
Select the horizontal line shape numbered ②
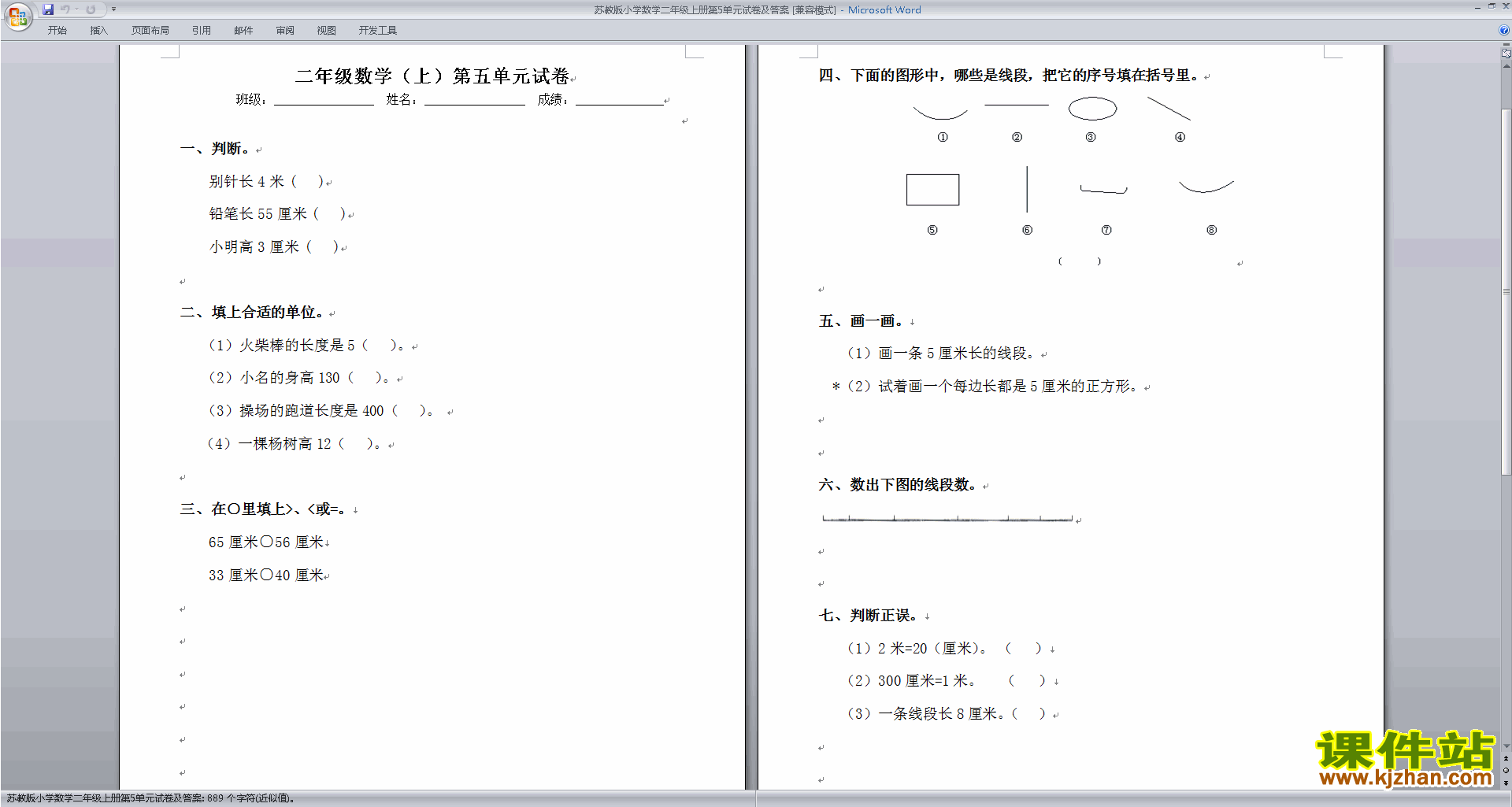(1017, 105)
